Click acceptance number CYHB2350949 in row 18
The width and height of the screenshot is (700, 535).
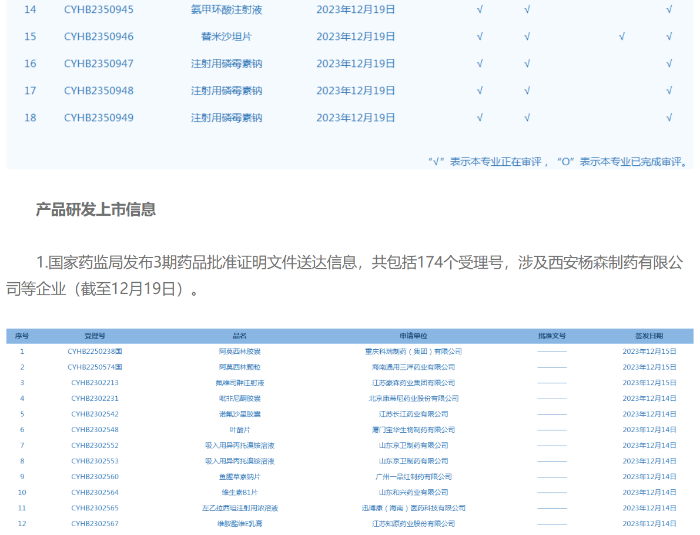(x=99, y=118)
